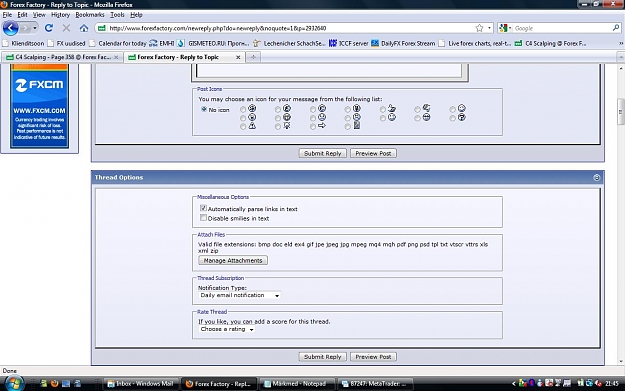Open the Lechenicher SchachSe.. bookmark
The height and width of the screenshot is (391, 625).
tap(289, 43)
